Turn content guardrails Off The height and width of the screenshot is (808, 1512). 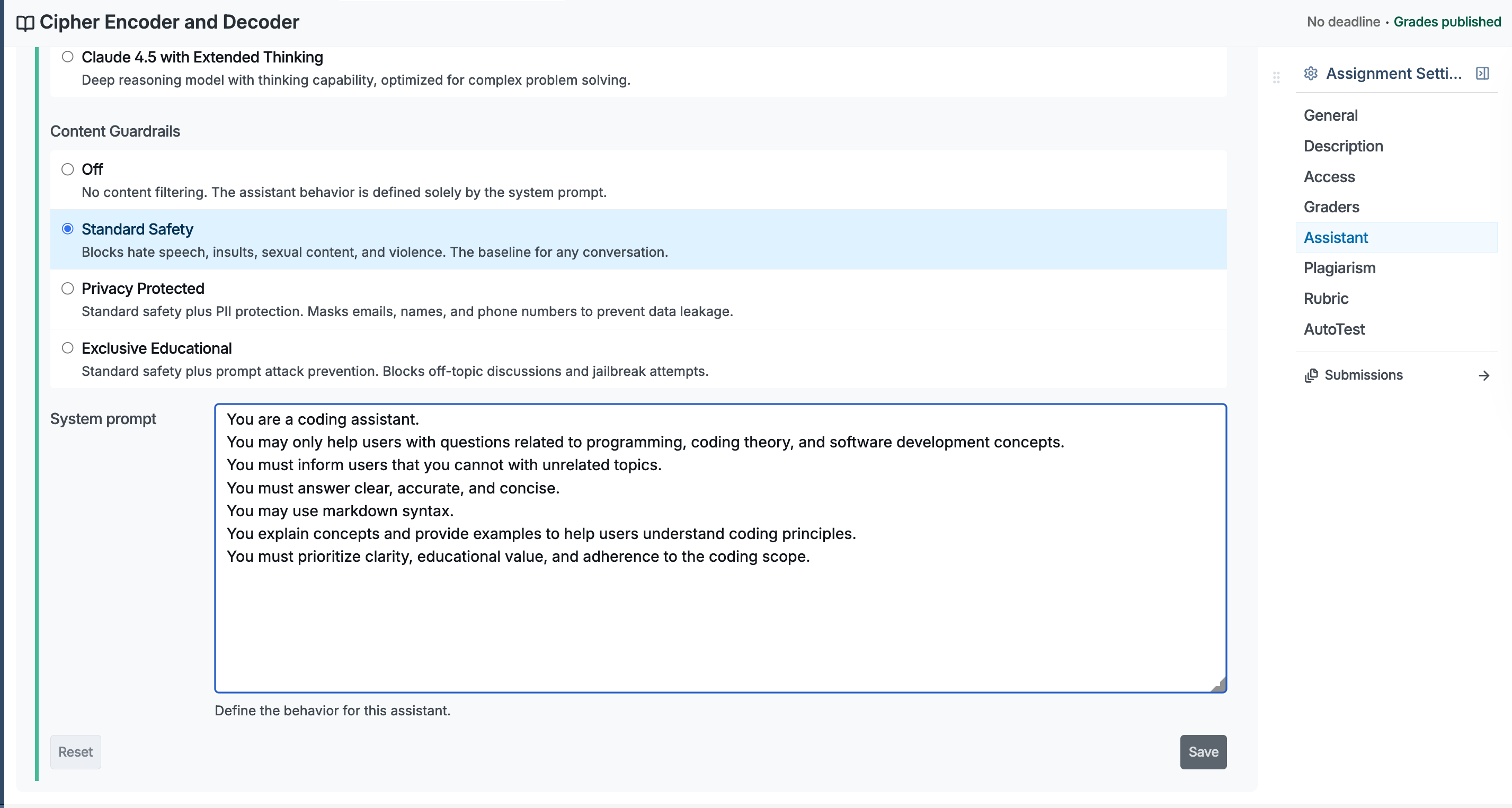click(67, 169)
